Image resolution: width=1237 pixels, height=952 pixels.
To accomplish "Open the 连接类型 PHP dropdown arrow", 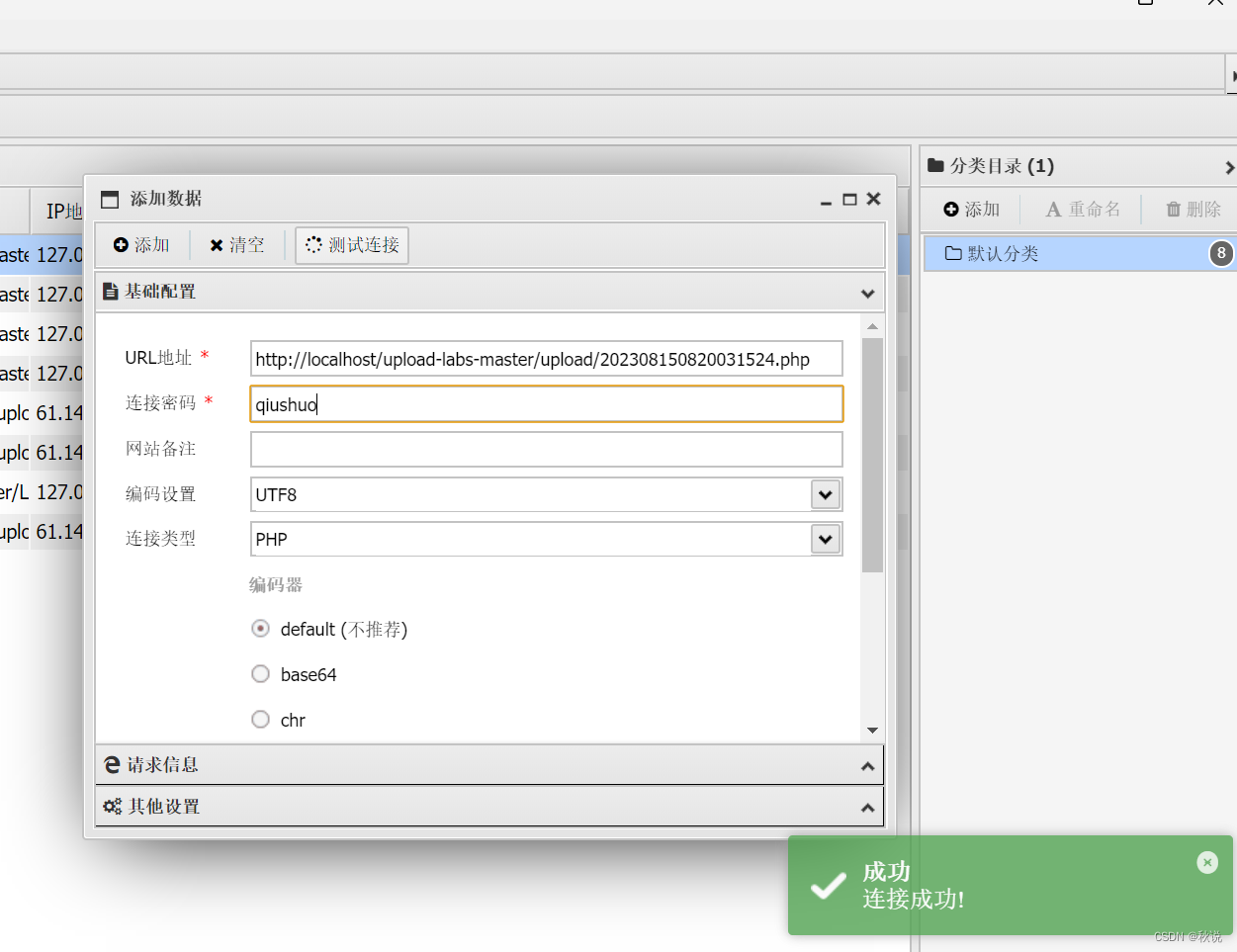I will (826, 539).
